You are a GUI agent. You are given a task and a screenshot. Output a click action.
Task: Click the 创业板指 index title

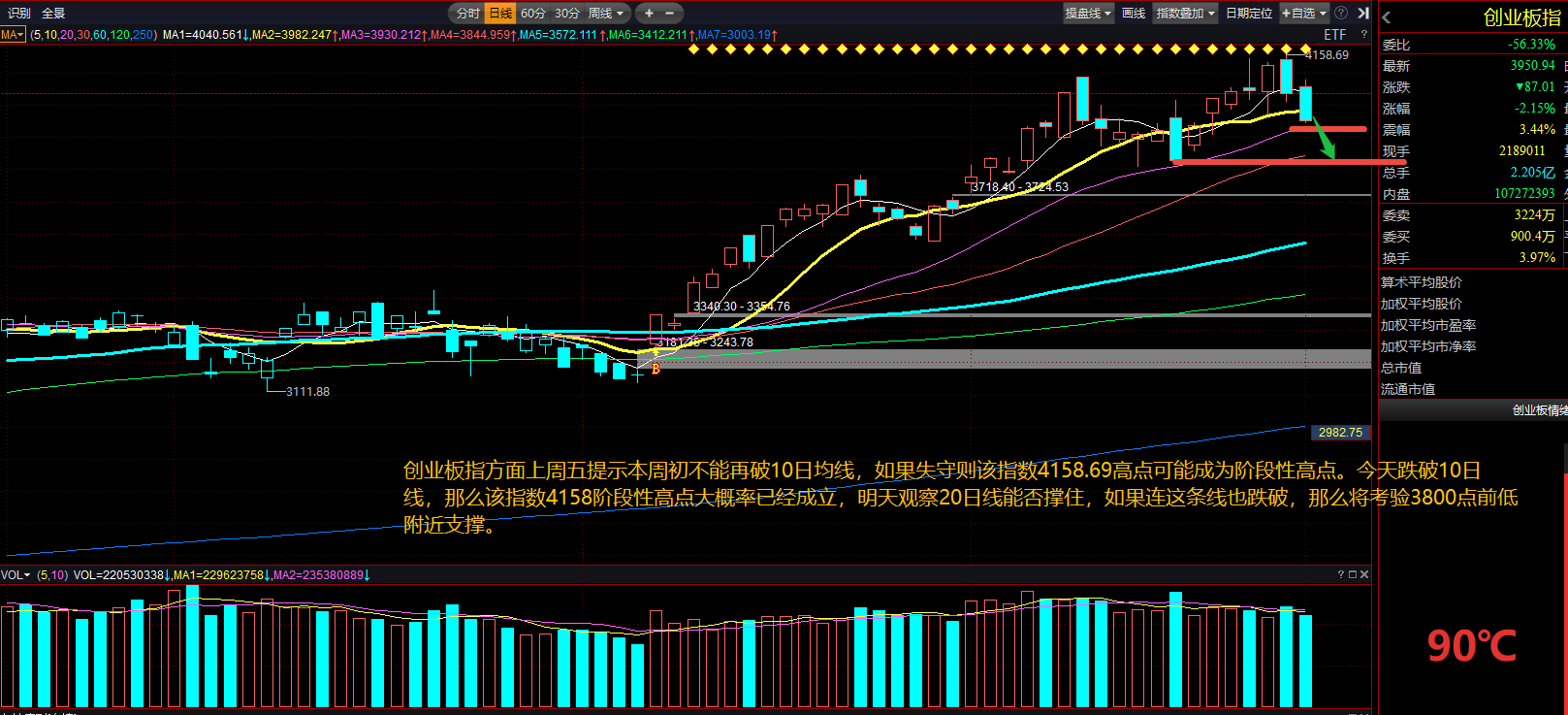coord(1520,17)
